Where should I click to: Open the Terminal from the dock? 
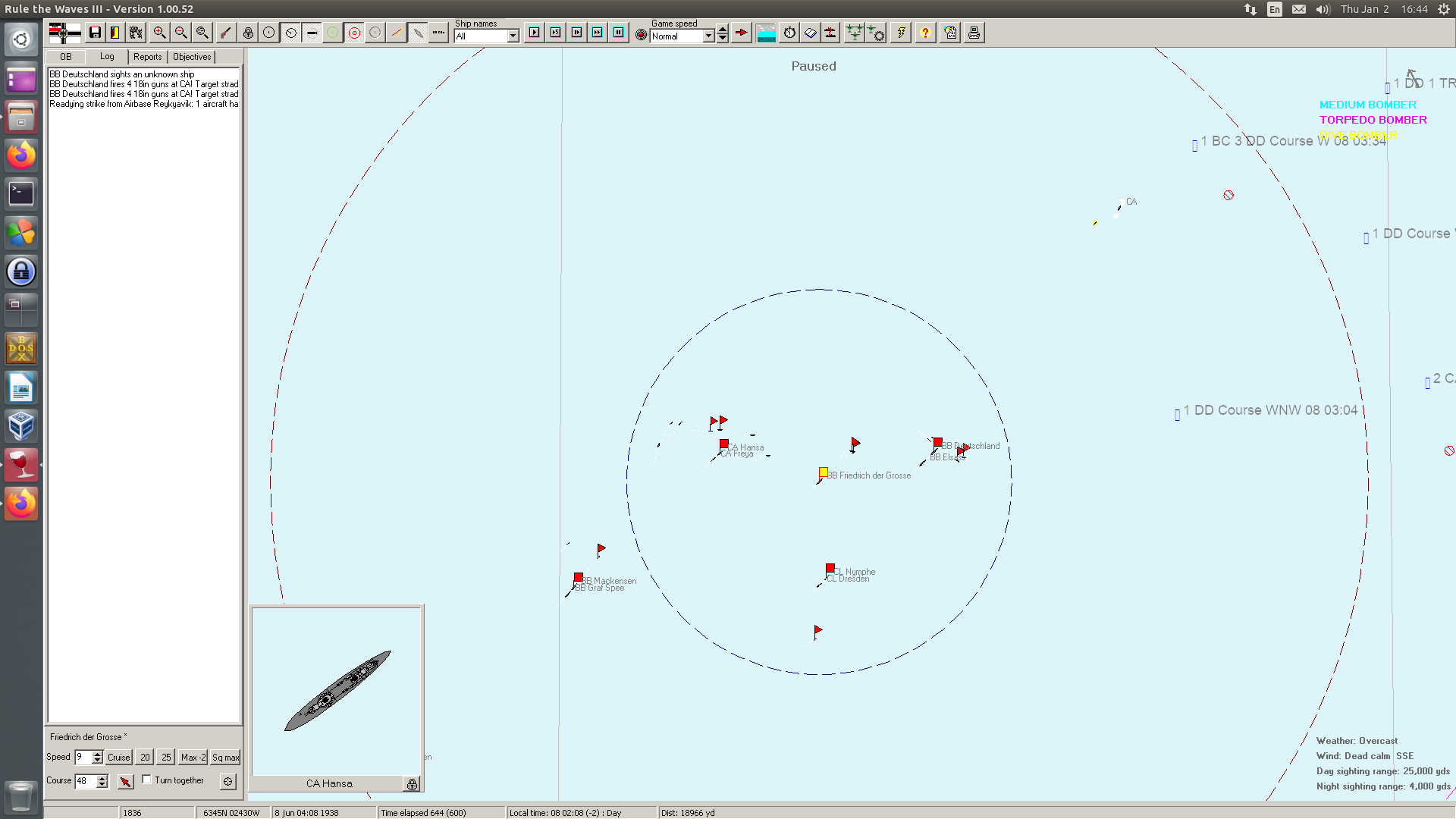(x=21, y=193)
